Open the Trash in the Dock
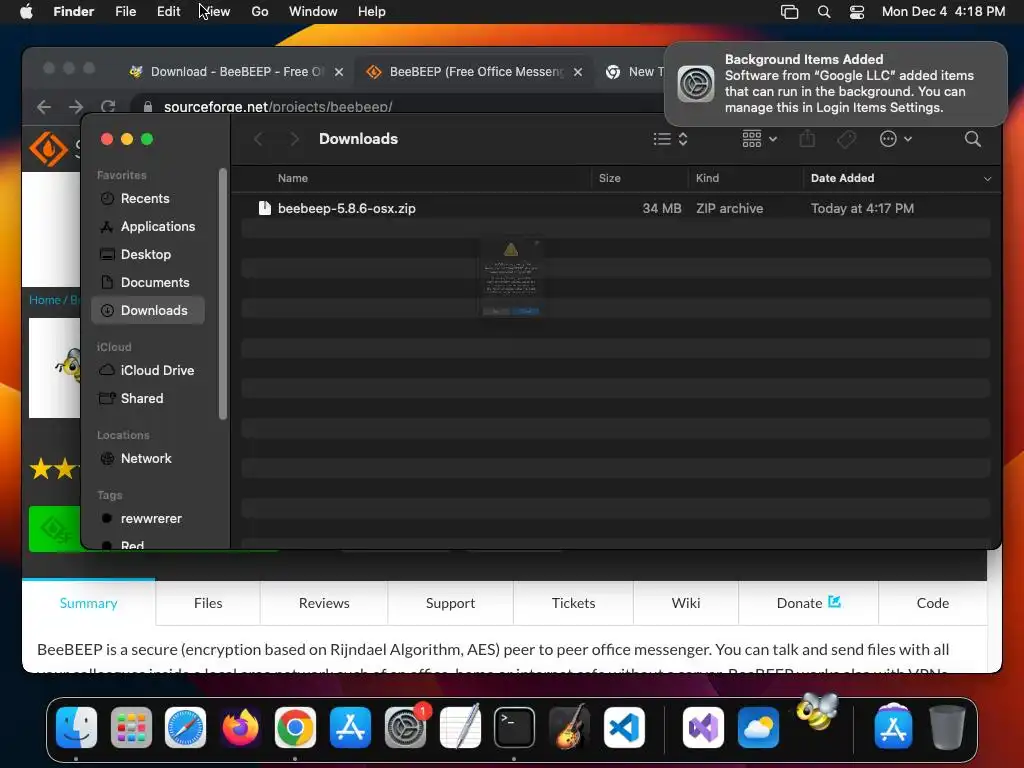This screenshot has width=1024, height=768. tap(948, 727)
